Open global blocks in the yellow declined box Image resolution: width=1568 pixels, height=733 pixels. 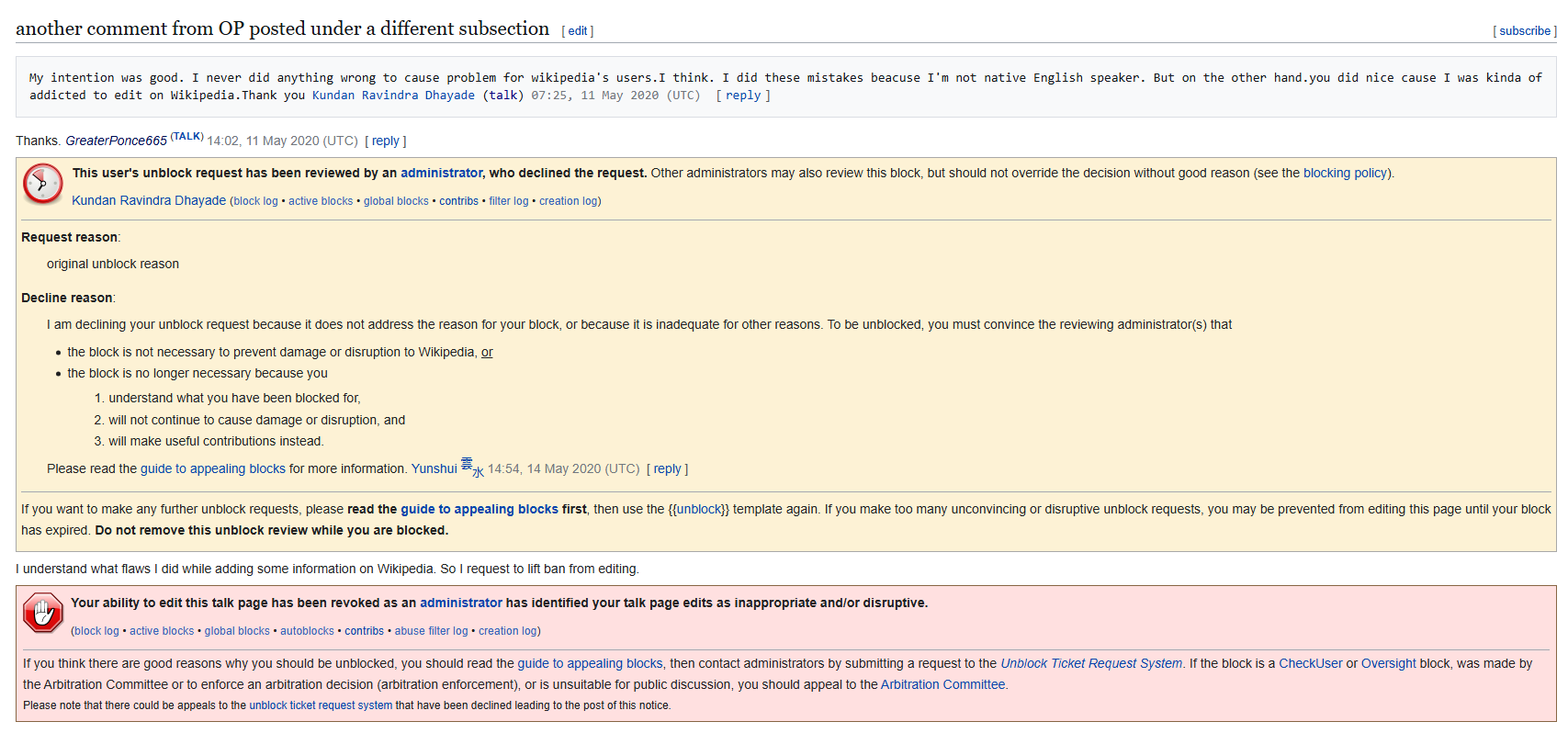(x=396, y=201)
